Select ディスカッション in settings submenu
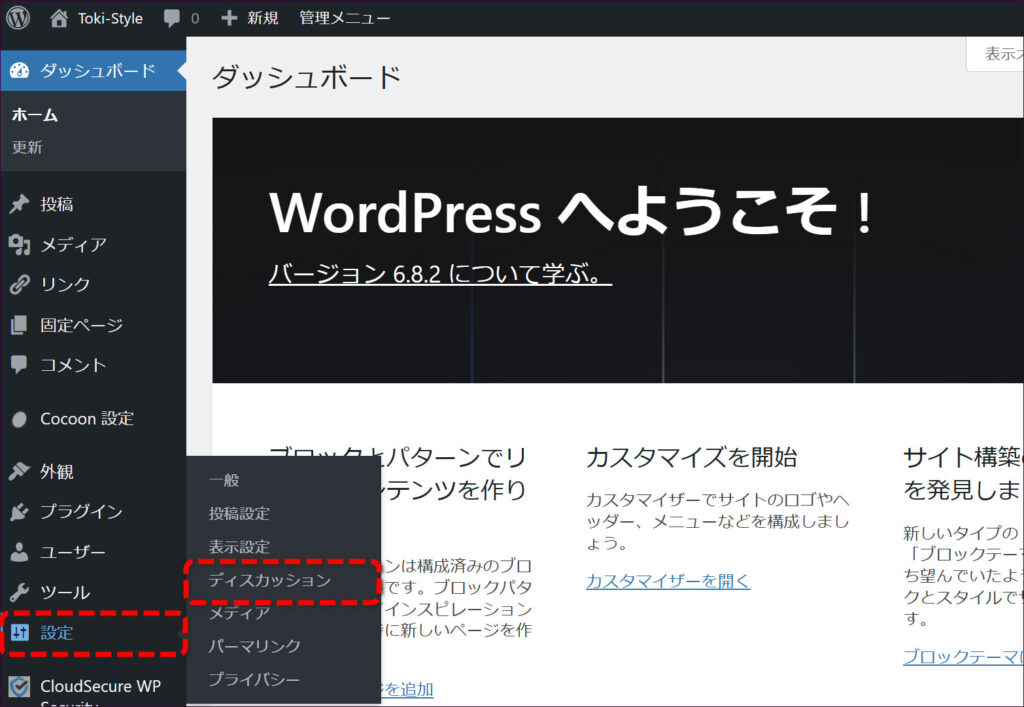Image resolution: width=1024 pixels, height=707 pixels. point(269,580)
